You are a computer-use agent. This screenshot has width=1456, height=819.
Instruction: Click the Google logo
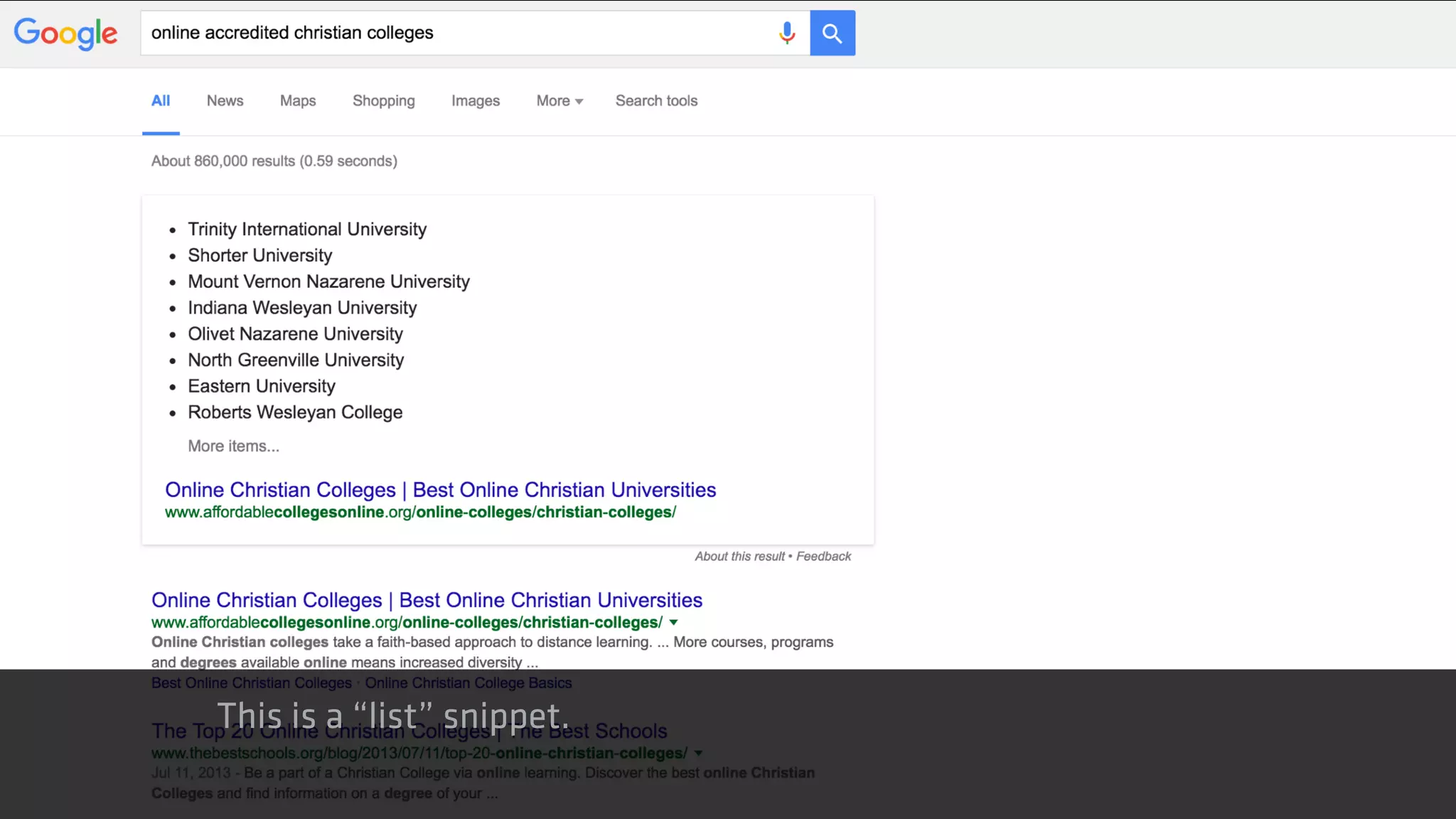click(x=65, y=33)
